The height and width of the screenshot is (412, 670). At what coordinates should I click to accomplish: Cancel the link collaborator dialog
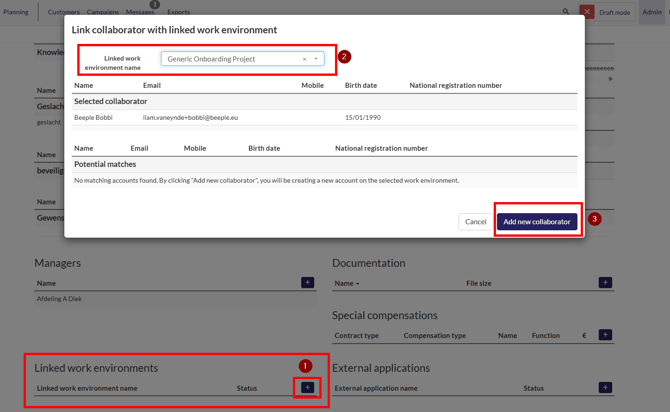coord(475,222)
